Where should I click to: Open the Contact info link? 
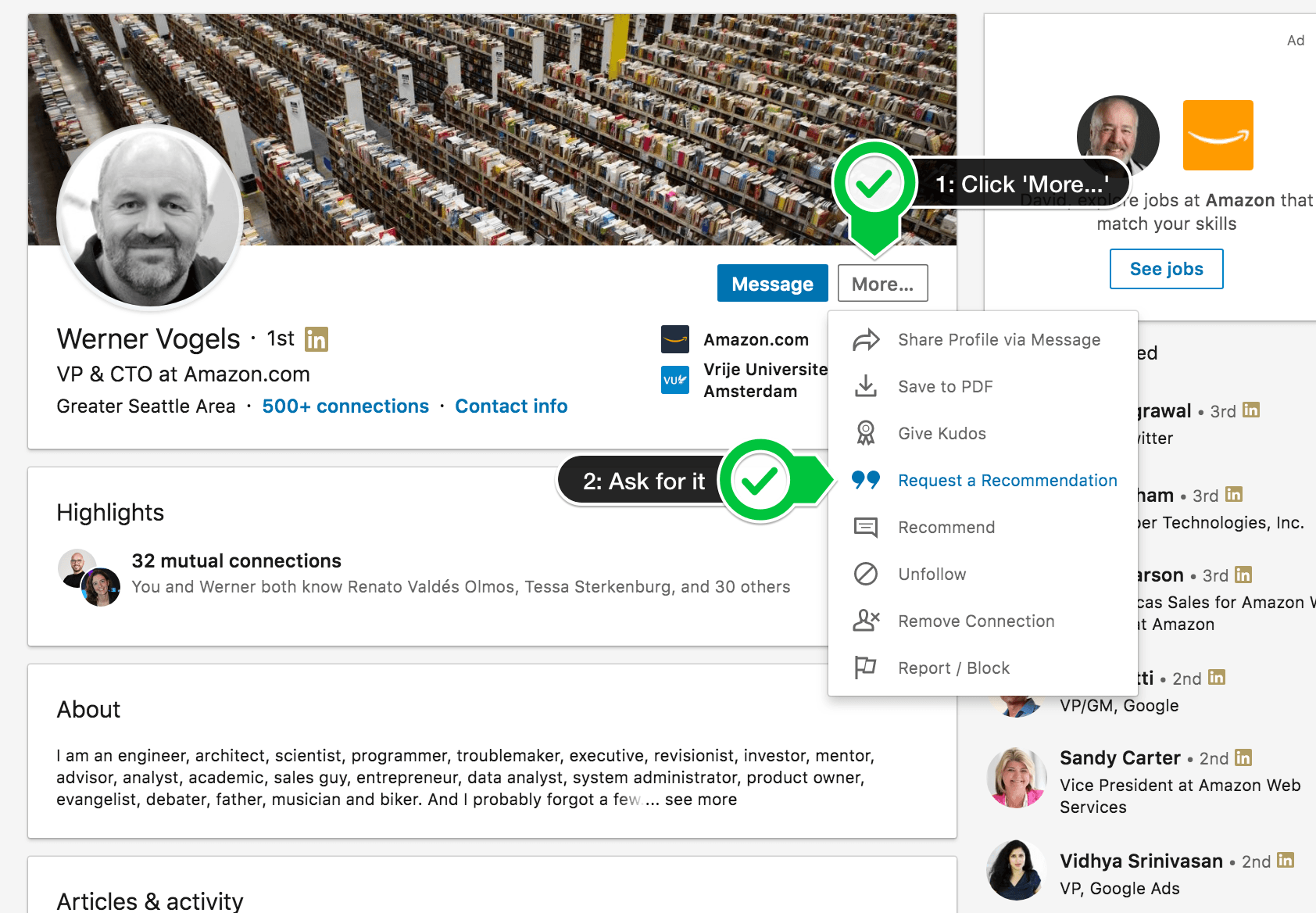511,406
